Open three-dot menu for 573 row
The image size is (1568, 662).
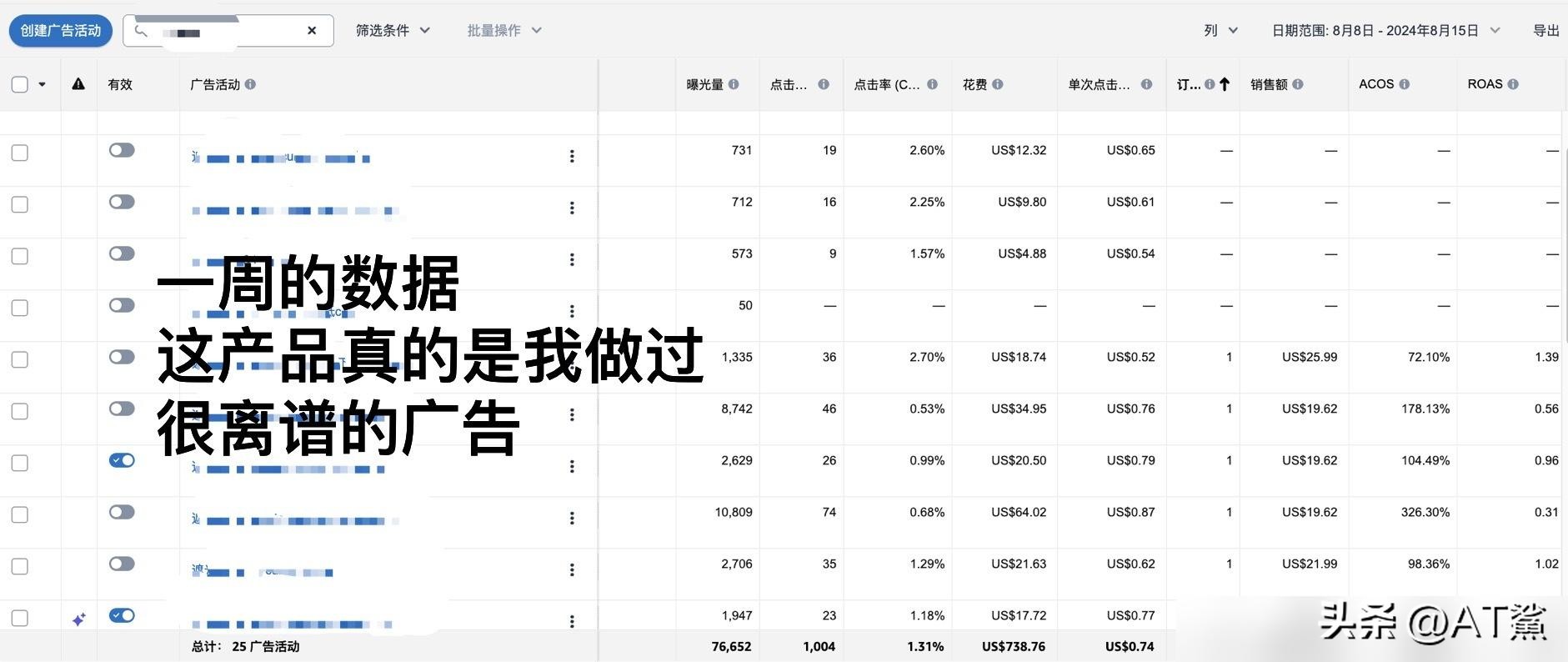click(x=572, y=259)
